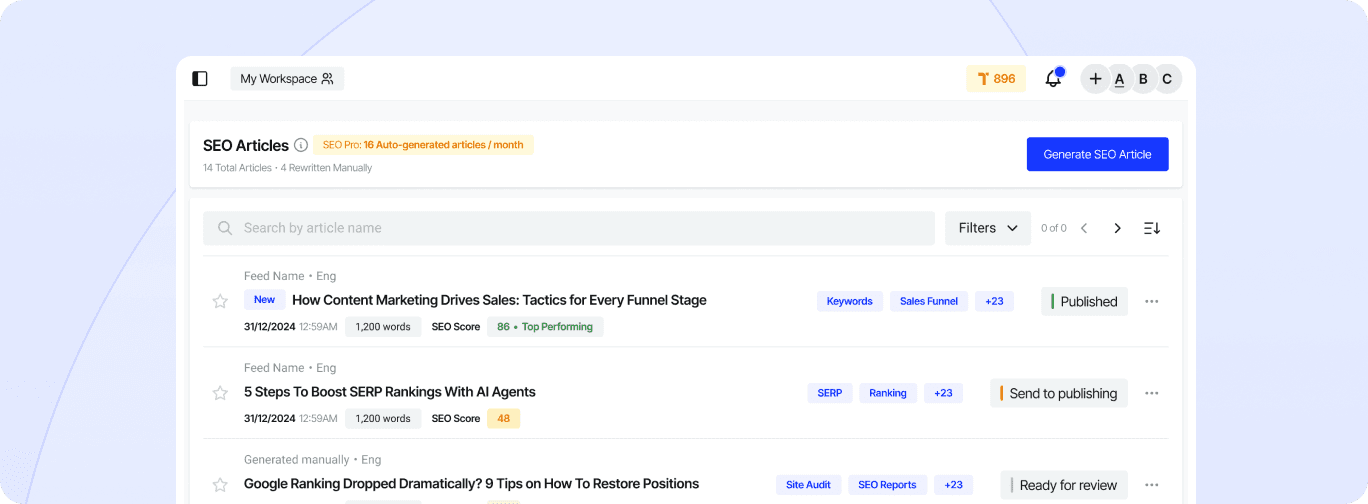
Task: Expand the Filters dropdown
Action: click(988, 228)
